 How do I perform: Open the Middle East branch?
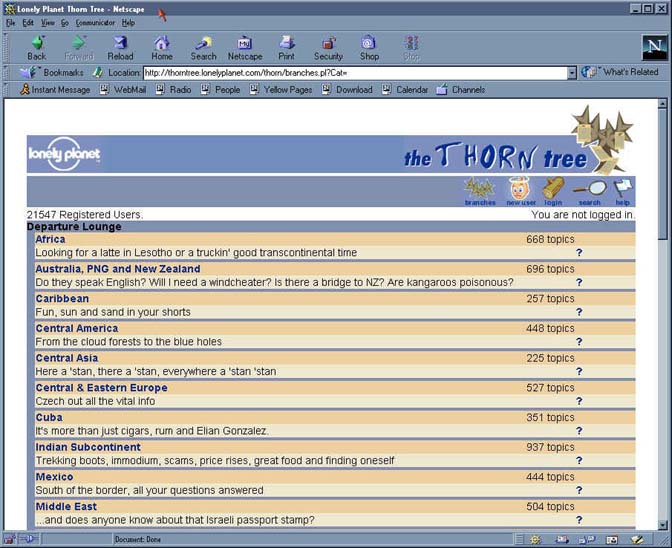[x=66, y=506]
